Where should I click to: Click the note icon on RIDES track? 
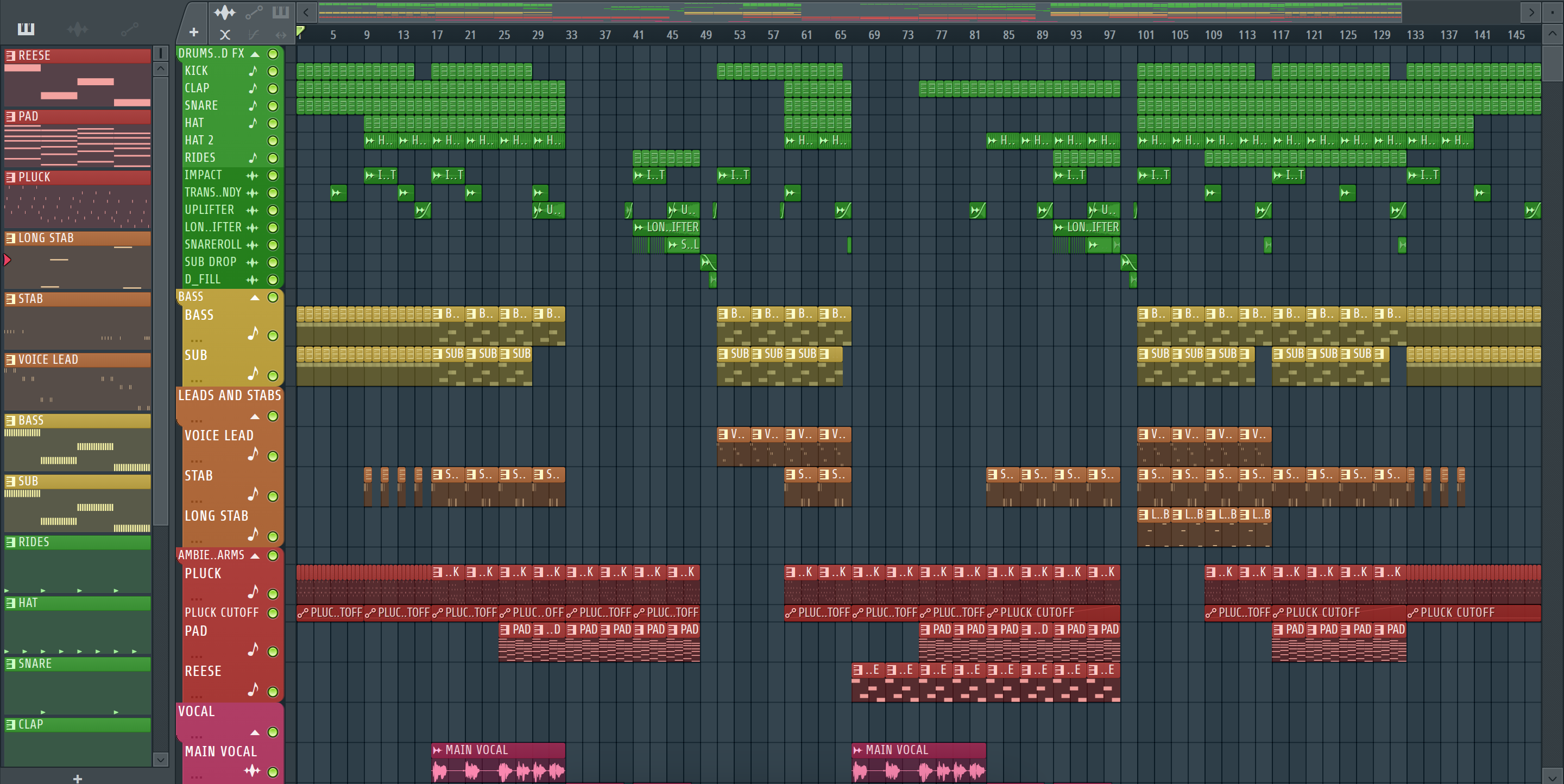pyautogui.click(x=253, y=158)
